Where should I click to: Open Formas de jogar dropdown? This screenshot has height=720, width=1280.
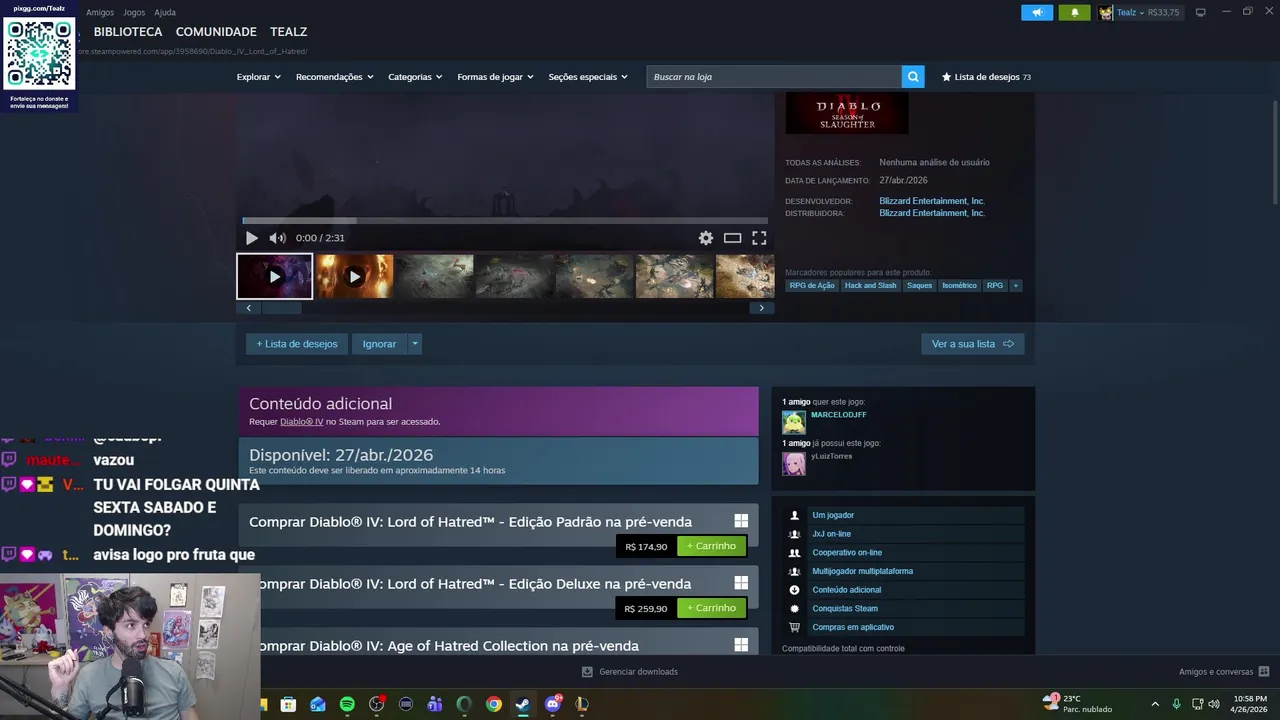(x=495, y=77)
